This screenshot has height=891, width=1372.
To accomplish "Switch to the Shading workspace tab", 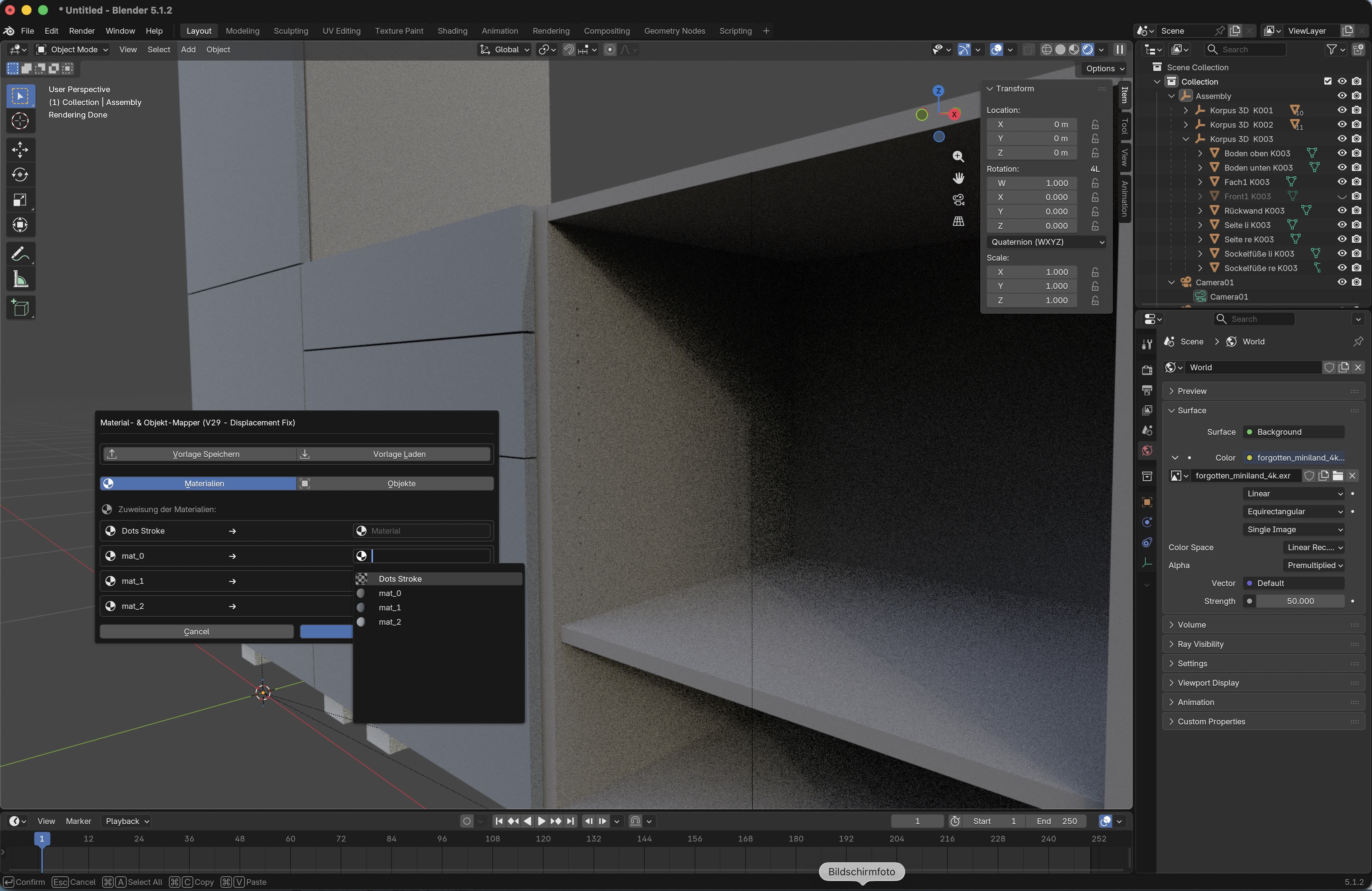I will coord(453,31).
